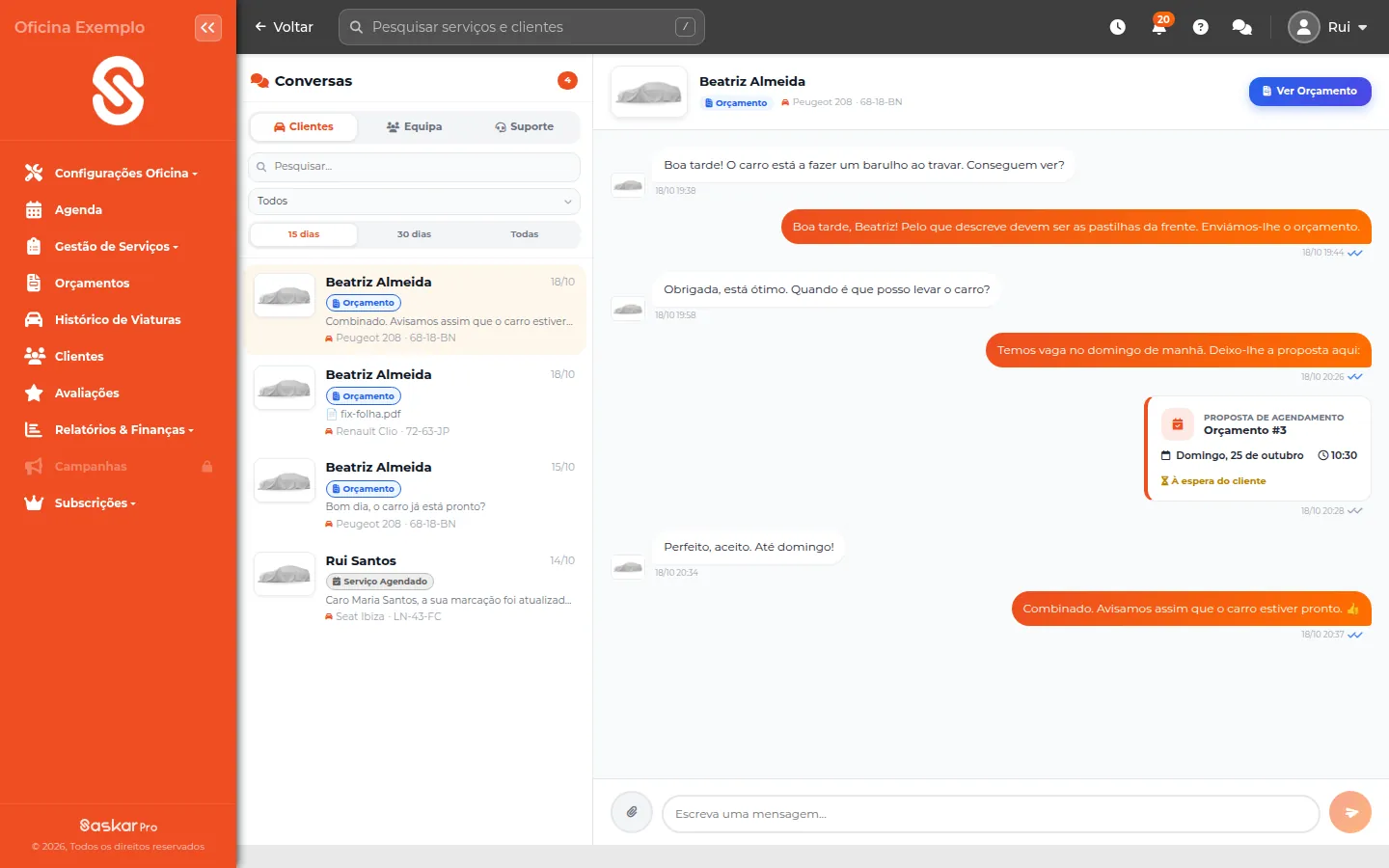The height and width of the screenshot is (868, 1389).
Task: Open Agenda from the sidebar
Action: click(78, 209)
